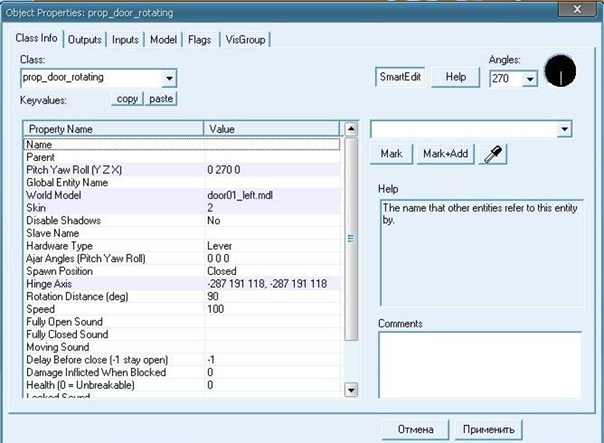Switch to the Class Info tab
Image resolution: width=604 pixels, height=443 pixels.
pos(36,38)
